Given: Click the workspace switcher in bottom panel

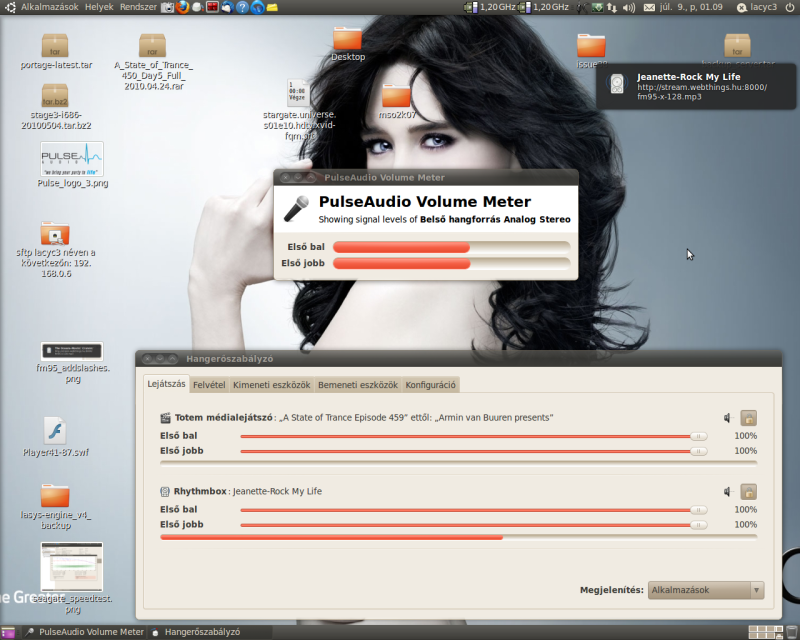Looking at the screenshot, I should click(765, 632).
